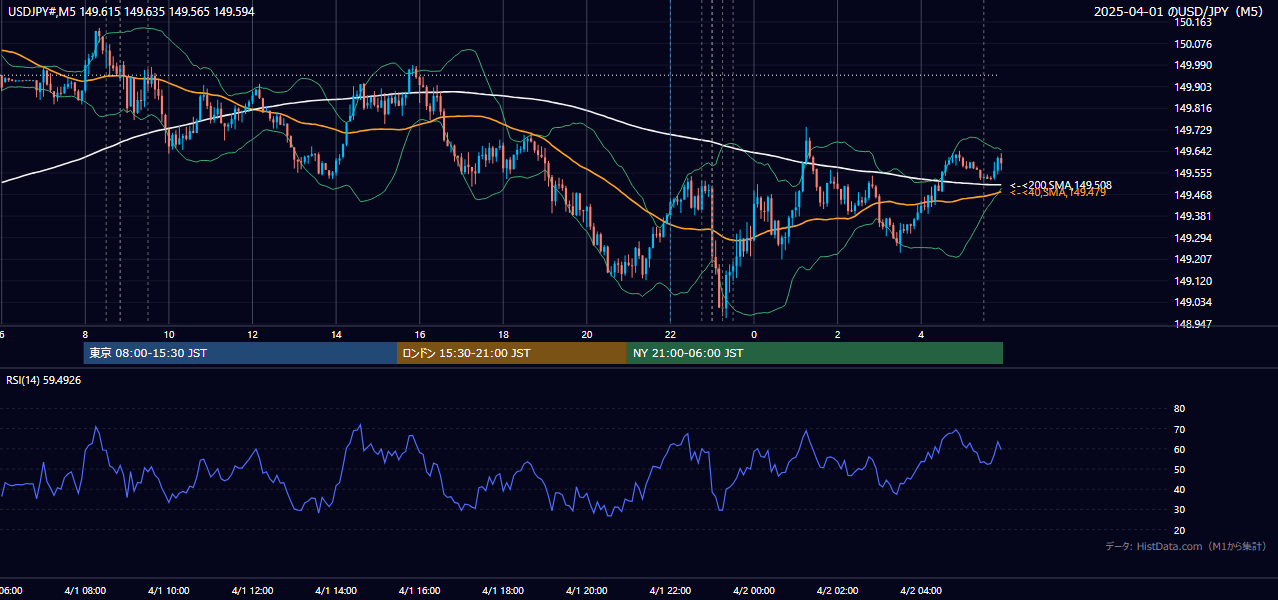Select RSI scale level 40
This screenshot has width=1278, height=600.
point(1179,489)
